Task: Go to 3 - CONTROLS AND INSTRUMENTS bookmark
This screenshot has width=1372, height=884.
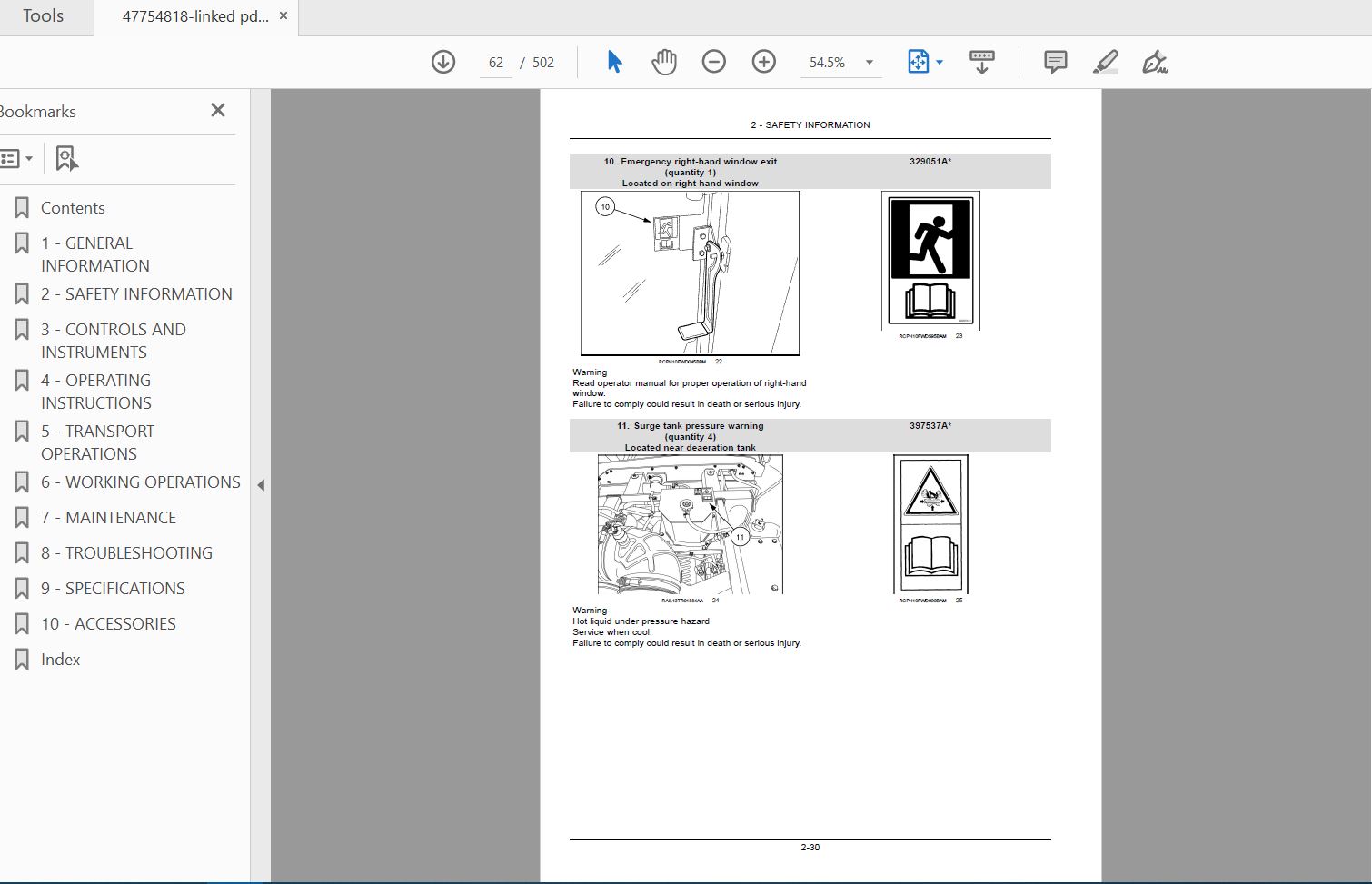Action: pos(114,341)
